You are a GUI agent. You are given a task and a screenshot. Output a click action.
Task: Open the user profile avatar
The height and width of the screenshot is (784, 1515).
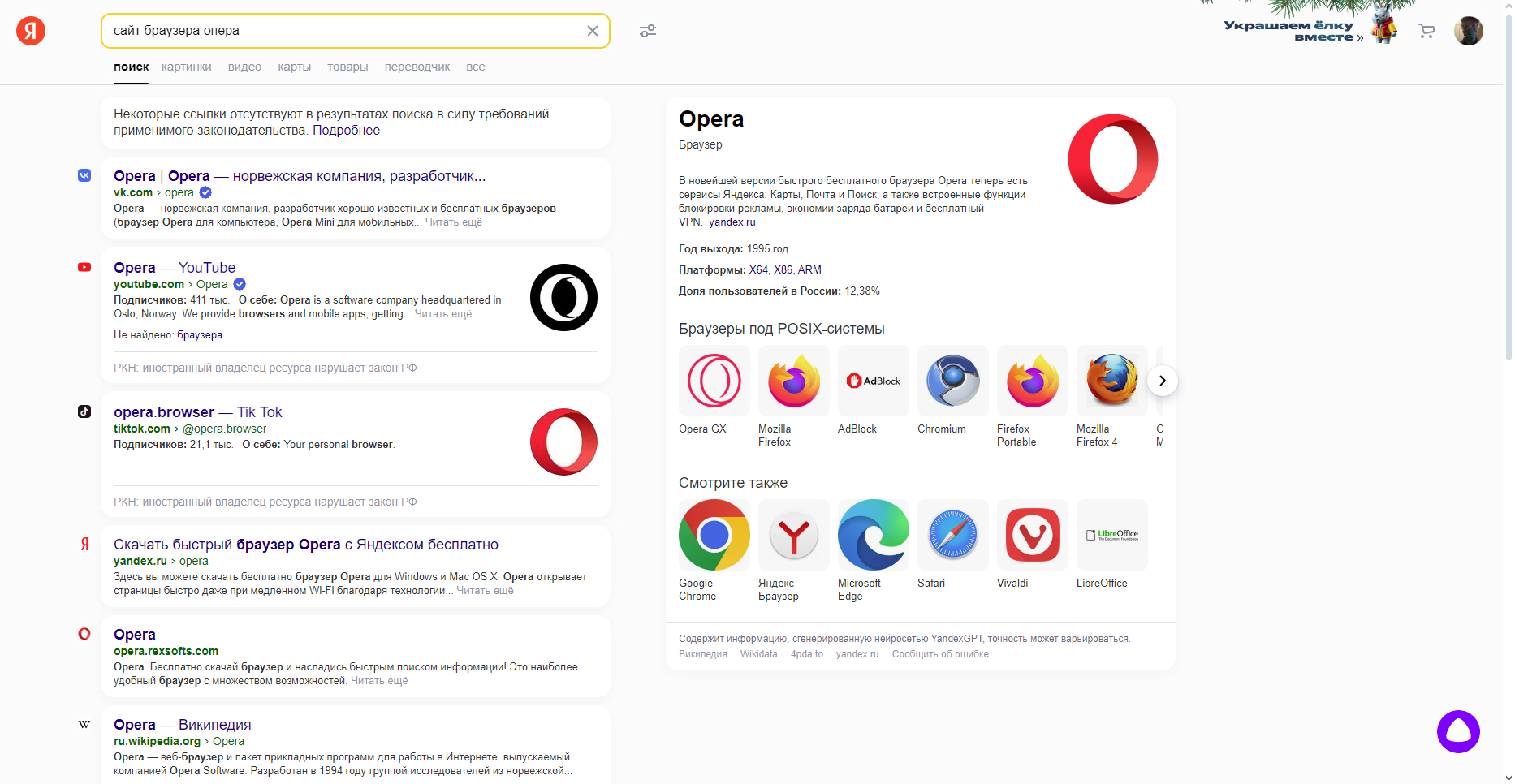[x=1468, y=31]
